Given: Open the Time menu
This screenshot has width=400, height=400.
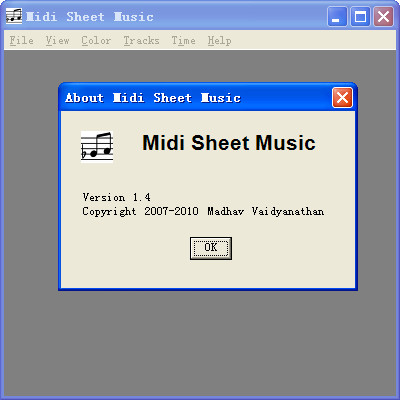Looking at the screenshot, I should tap(183, 41).
